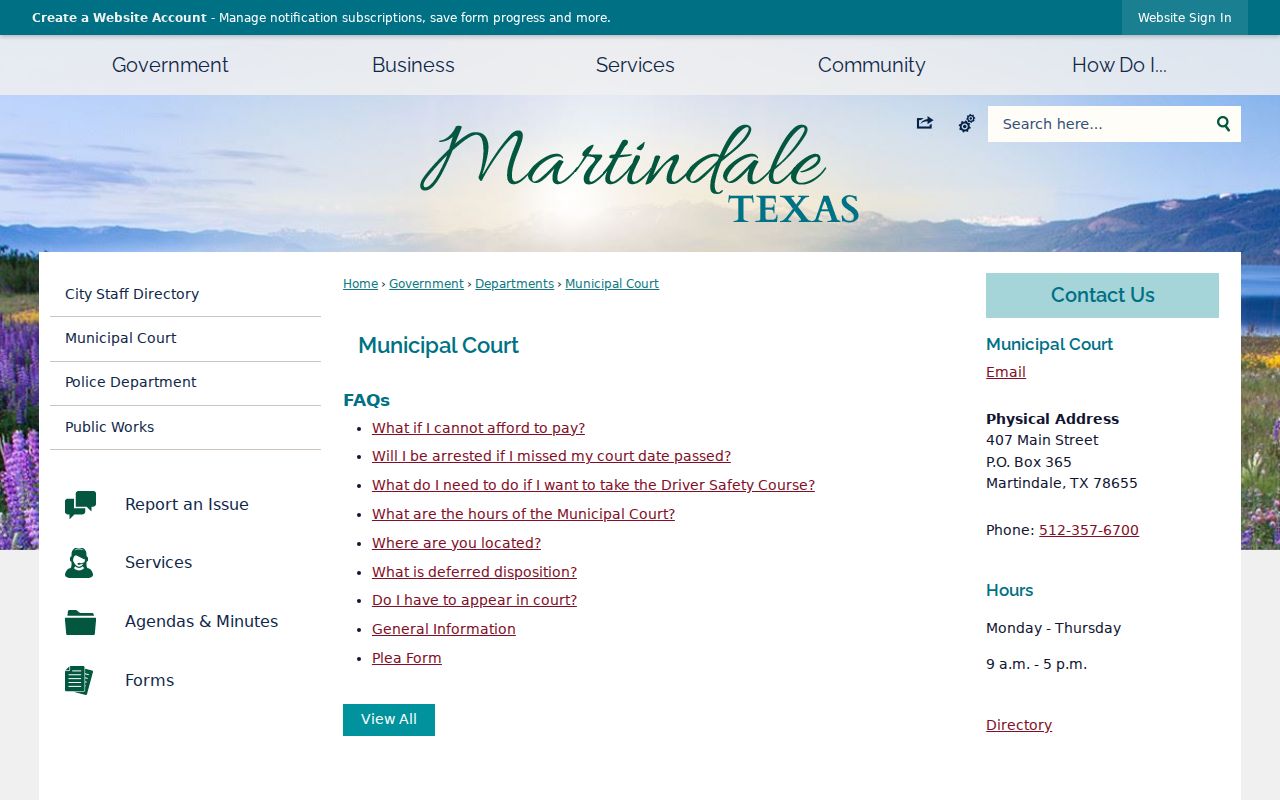This screenshot has height=800, width=1280.
Task: Select City Staff Directory in the sidebar
Action: pos(186,294)
